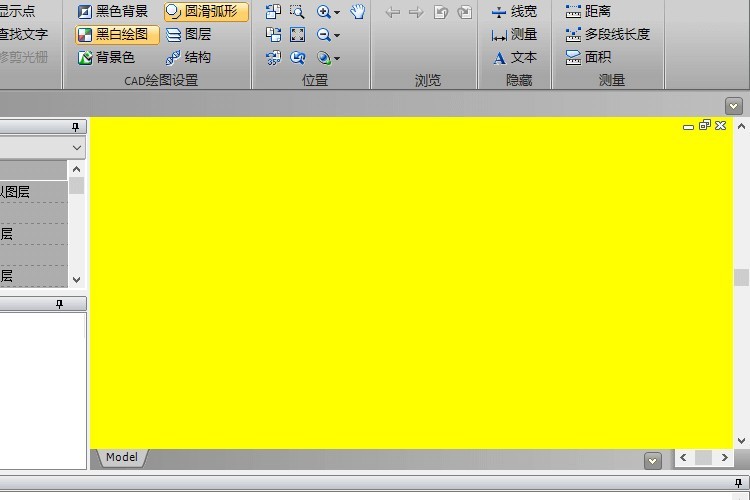This screenshot has width=750, height=500.
Task: Pick the 距离 distance measurement tool
Action: pyautogui.click(x=588, y=11)
